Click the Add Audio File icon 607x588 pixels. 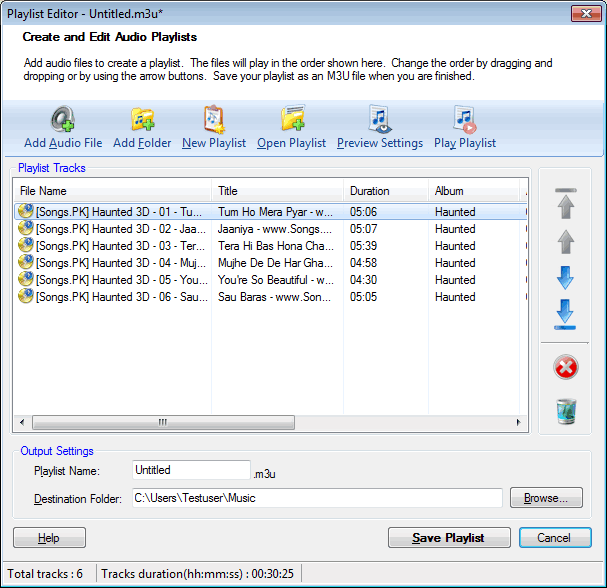63,120
